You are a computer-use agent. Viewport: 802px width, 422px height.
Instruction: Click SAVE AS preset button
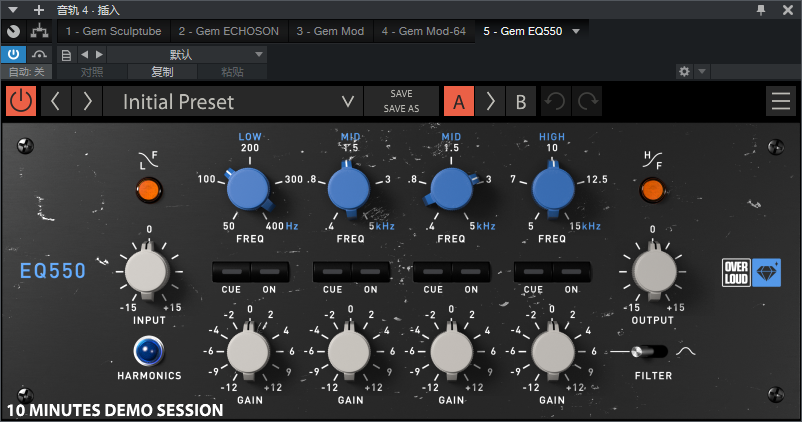pos(401,108)
